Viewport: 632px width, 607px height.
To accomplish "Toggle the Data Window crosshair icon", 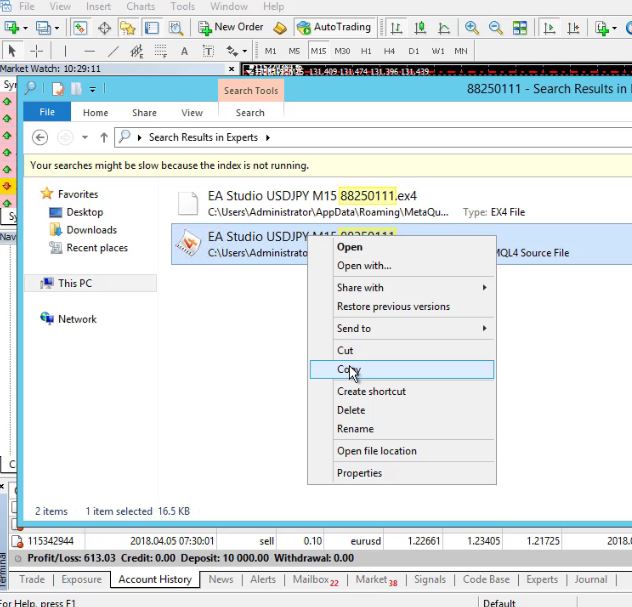I will pyautogui.click(x=104, y=28).
